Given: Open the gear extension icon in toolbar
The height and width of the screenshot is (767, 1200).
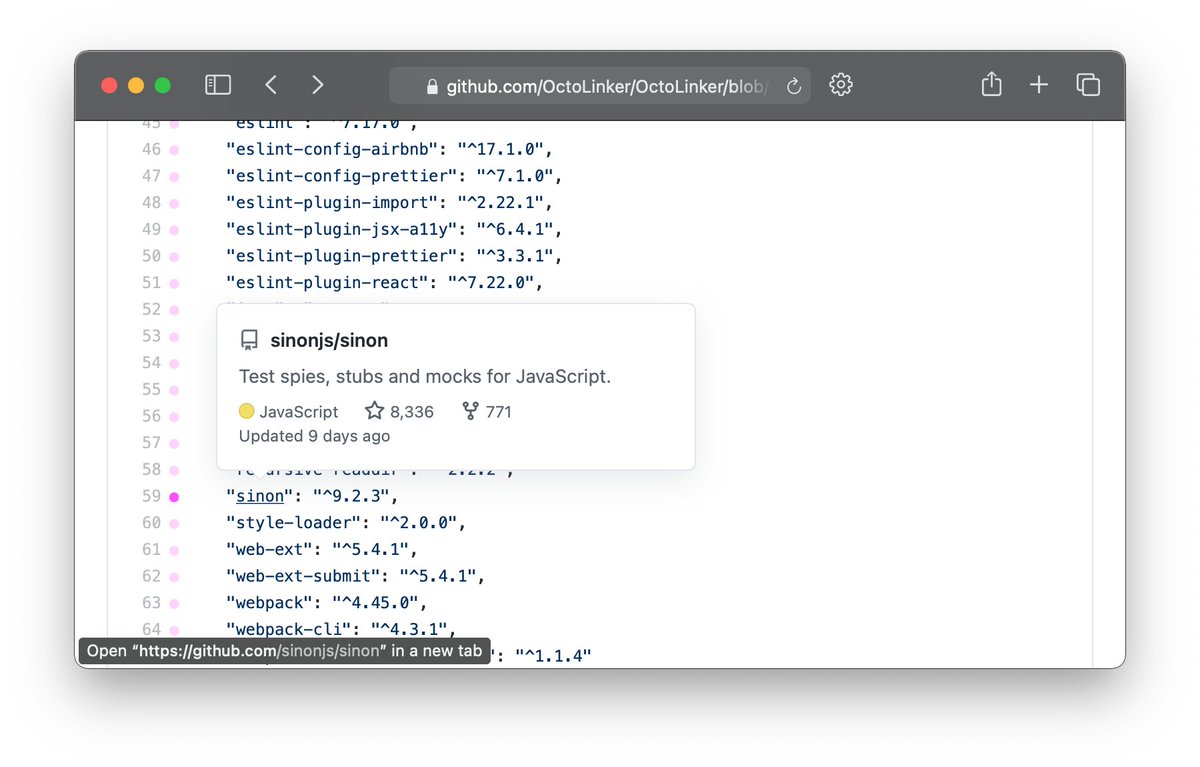Looking at the screenshot, I should tap(841, 85).
